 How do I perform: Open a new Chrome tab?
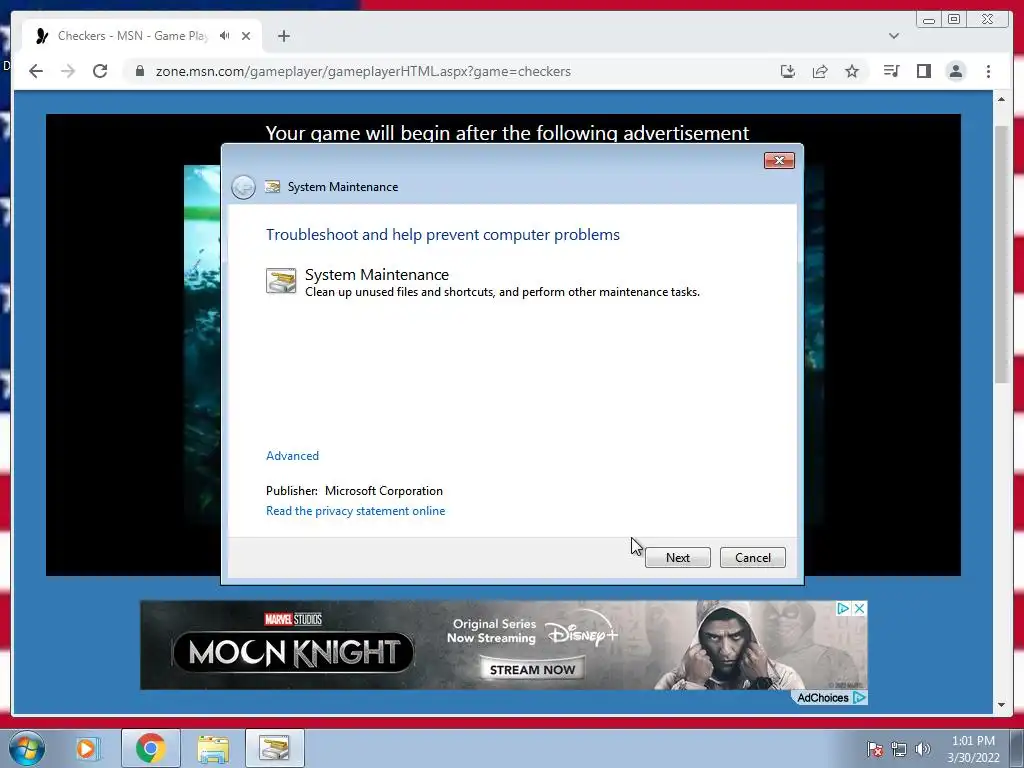(283, 36)
